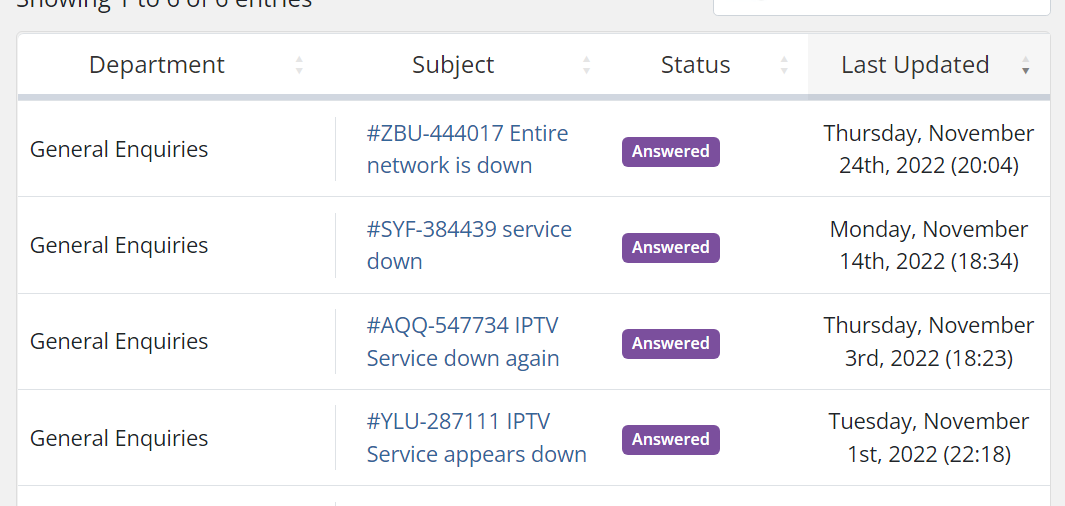Click the Last Updated column header
This screenshot has width=1065, height=506.
(x=915, y=65)
